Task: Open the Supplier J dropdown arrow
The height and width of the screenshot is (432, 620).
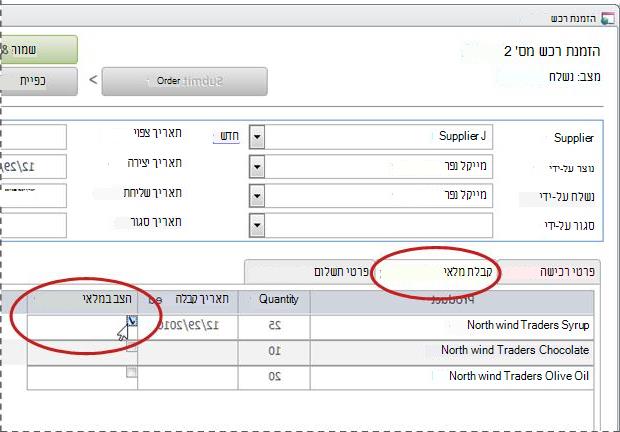Action: click(257, 137)
